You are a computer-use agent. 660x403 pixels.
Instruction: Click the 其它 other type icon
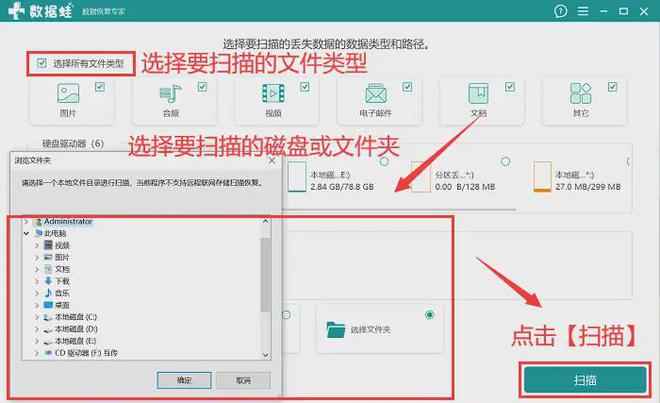point(581,93)
